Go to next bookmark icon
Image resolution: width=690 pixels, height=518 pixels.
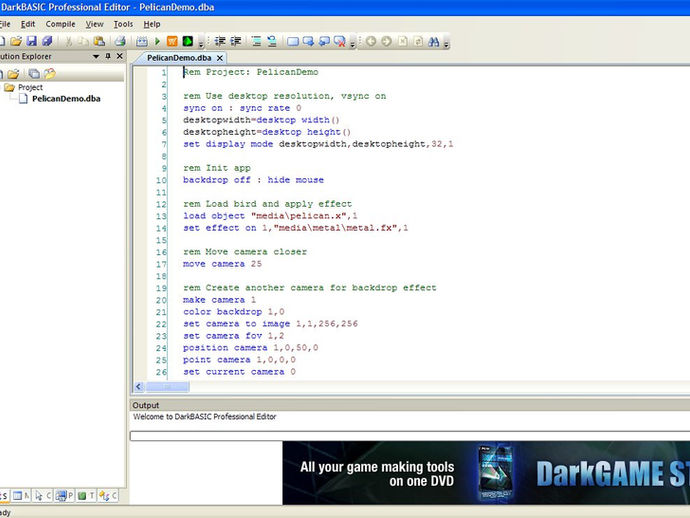[308, 41]
